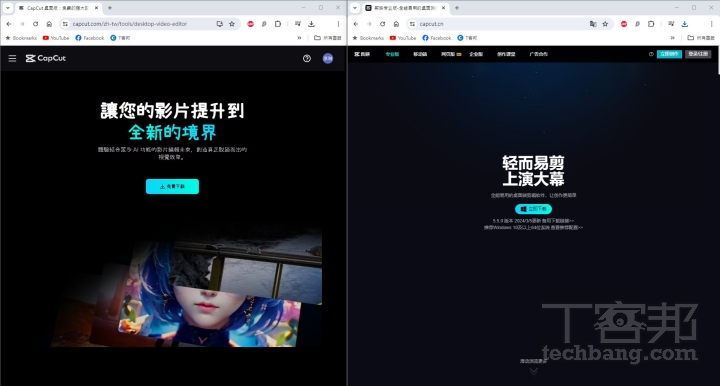Open YouTube bookmark in right window
720x386 pixels.
coord(403,38)
